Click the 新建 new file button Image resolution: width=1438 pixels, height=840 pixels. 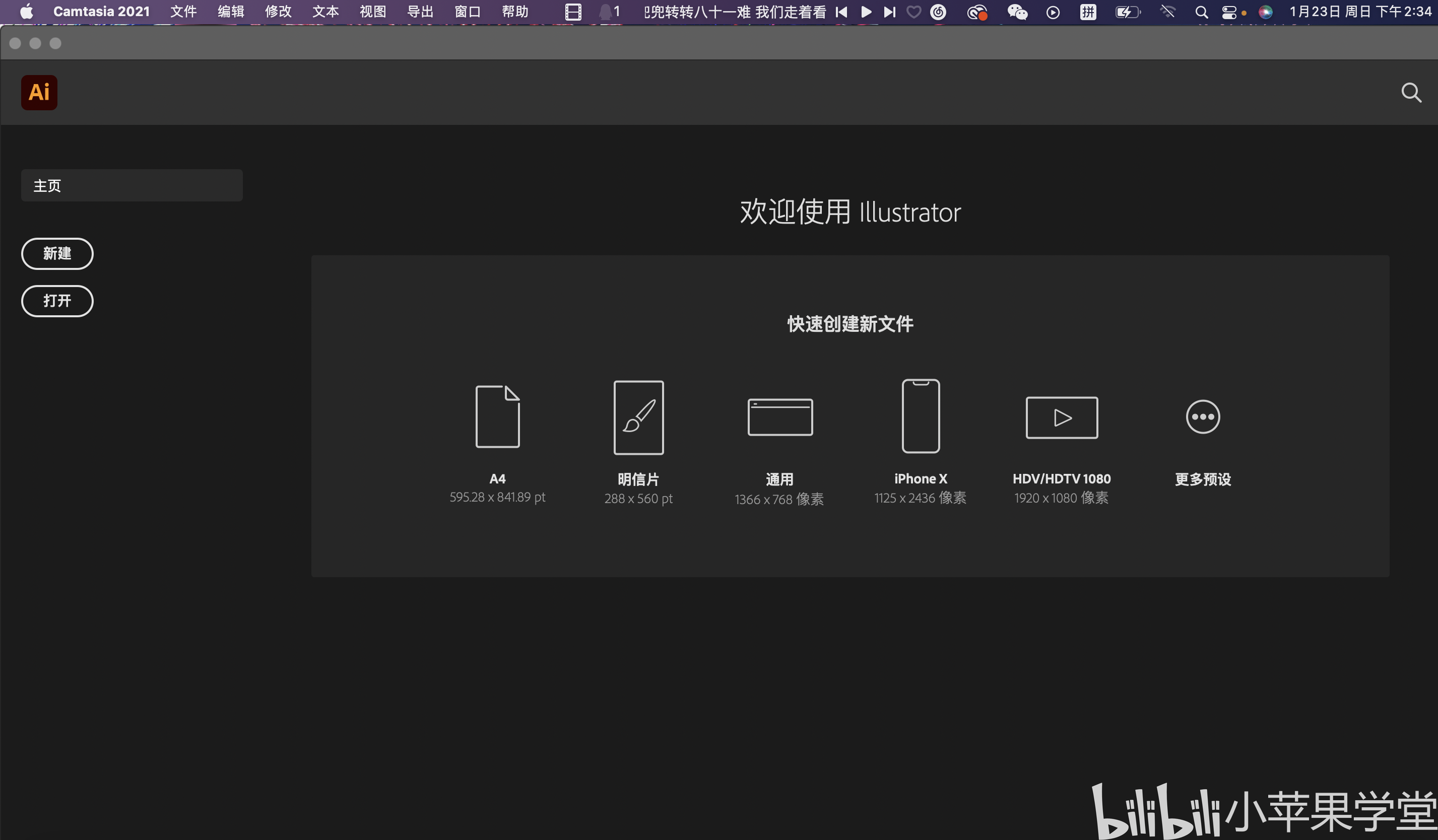click(57, 253)
